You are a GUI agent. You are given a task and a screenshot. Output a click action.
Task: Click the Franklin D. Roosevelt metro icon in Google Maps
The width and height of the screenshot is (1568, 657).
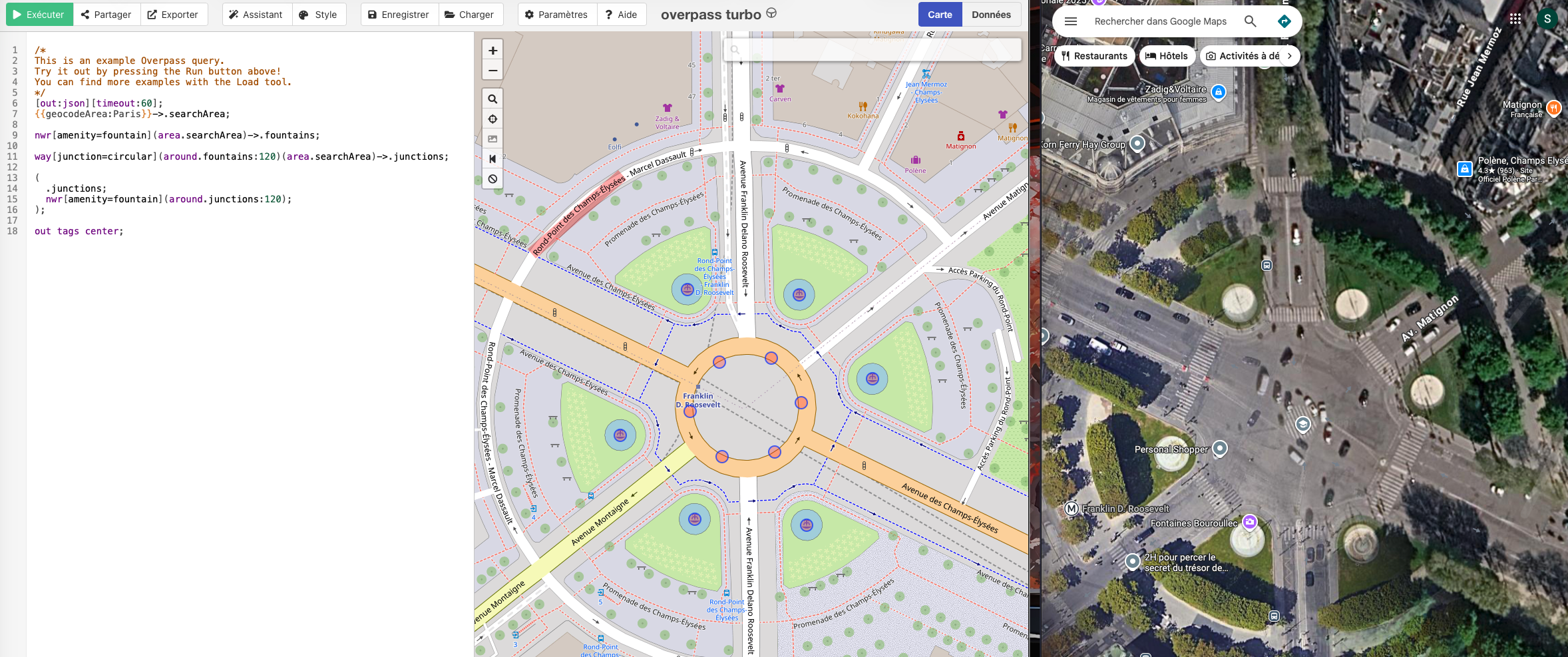pyautogui.click(x=1072, y=509)
